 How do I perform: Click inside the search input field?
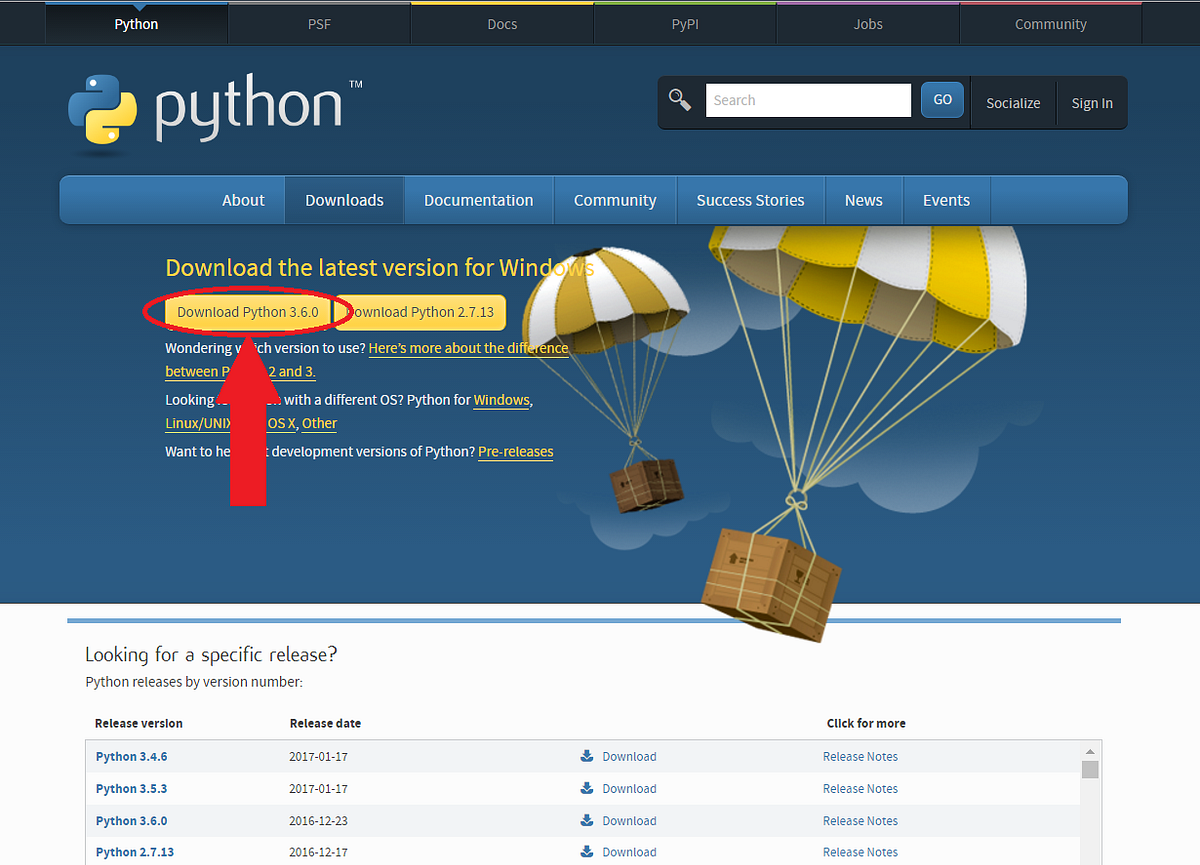[808, 99]
